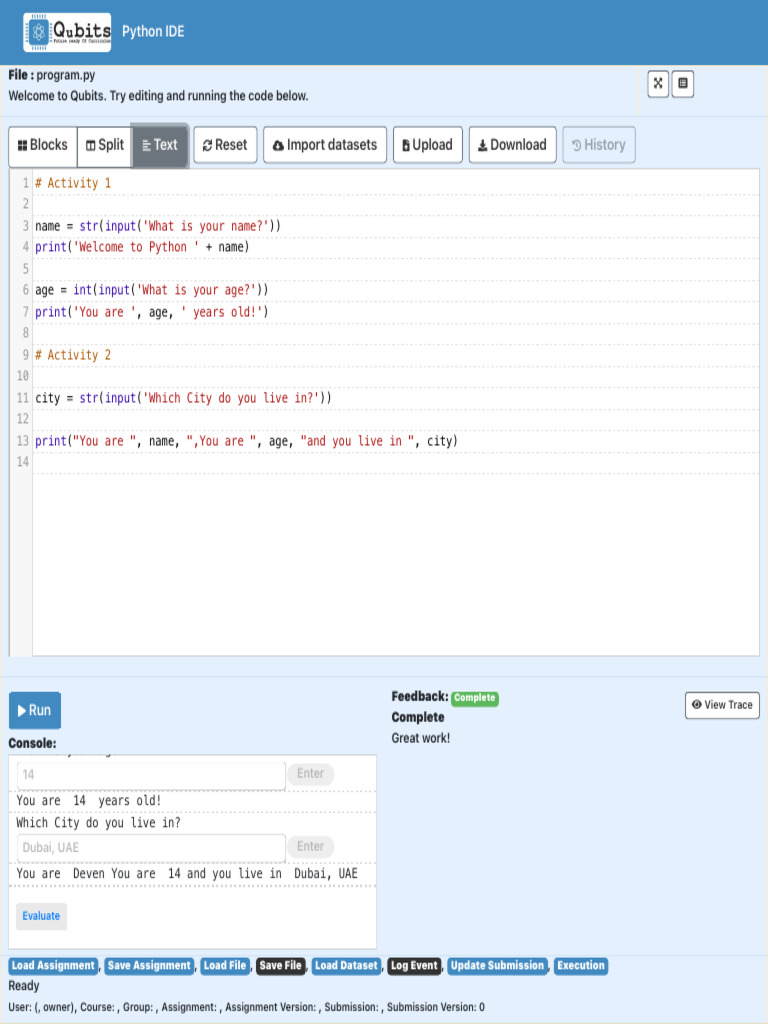Image resolution: width=768 pixels, height=1024 pixels.
Task: Click the Load Dataset badge
Action: 346,966
